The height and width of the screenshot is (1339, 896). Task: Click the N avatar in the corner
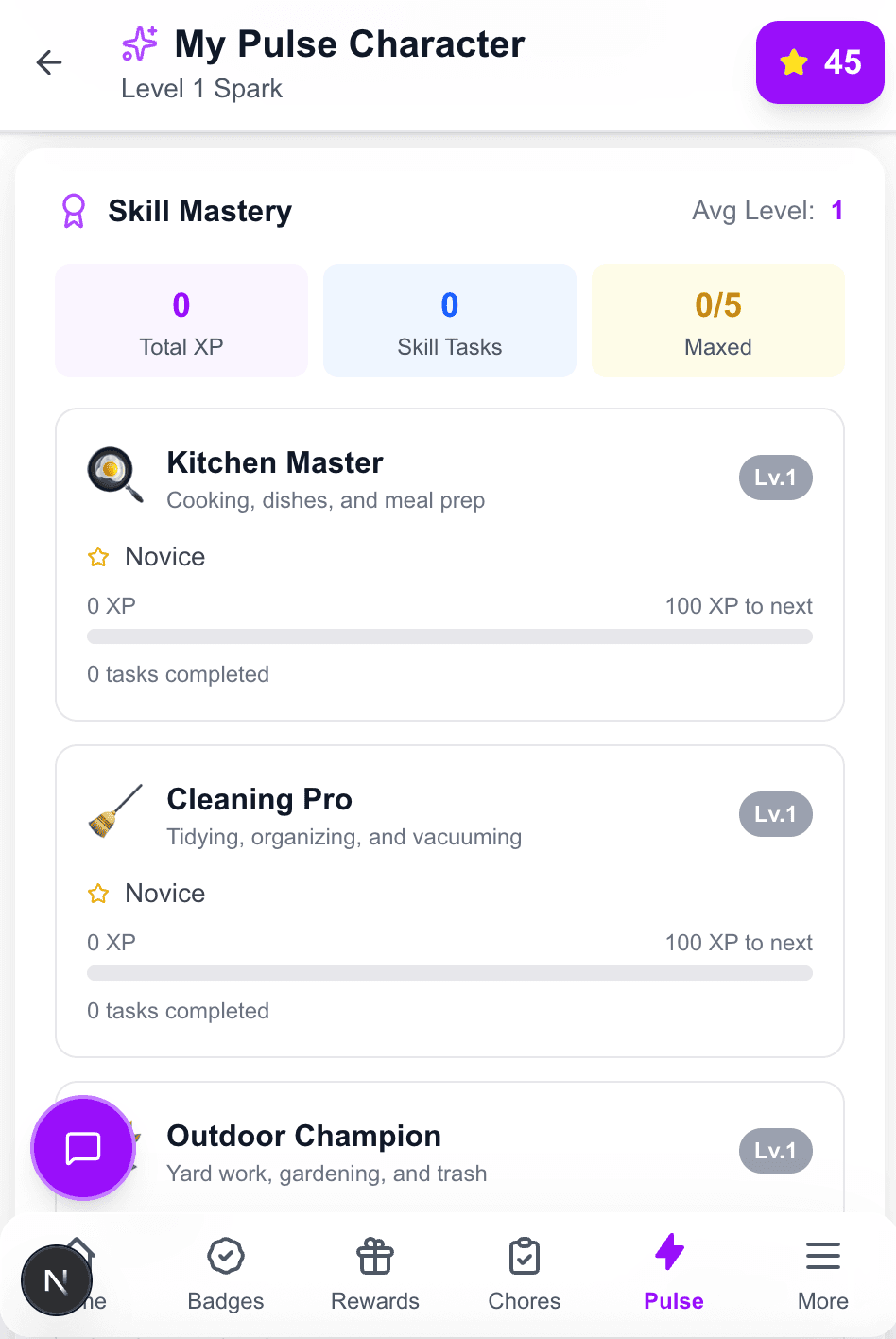click(x=56, y=1279)
